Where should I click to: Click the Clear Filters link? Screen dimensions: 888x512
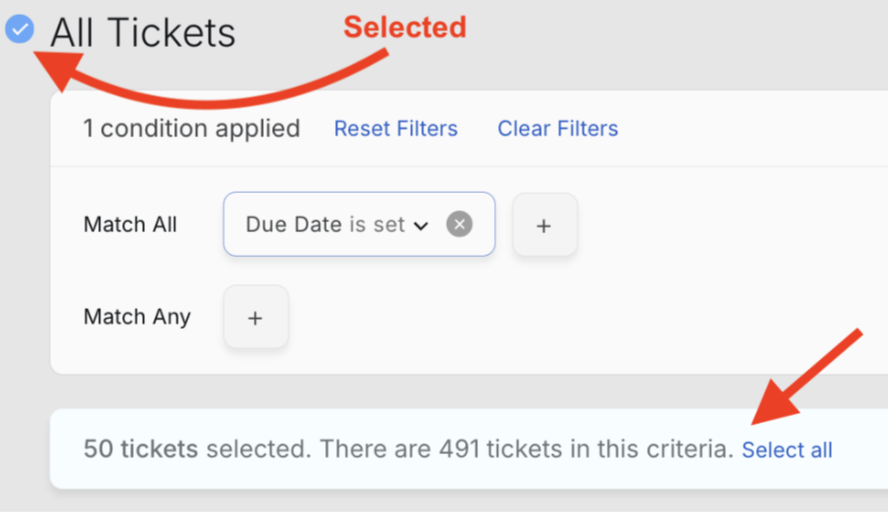557,129
